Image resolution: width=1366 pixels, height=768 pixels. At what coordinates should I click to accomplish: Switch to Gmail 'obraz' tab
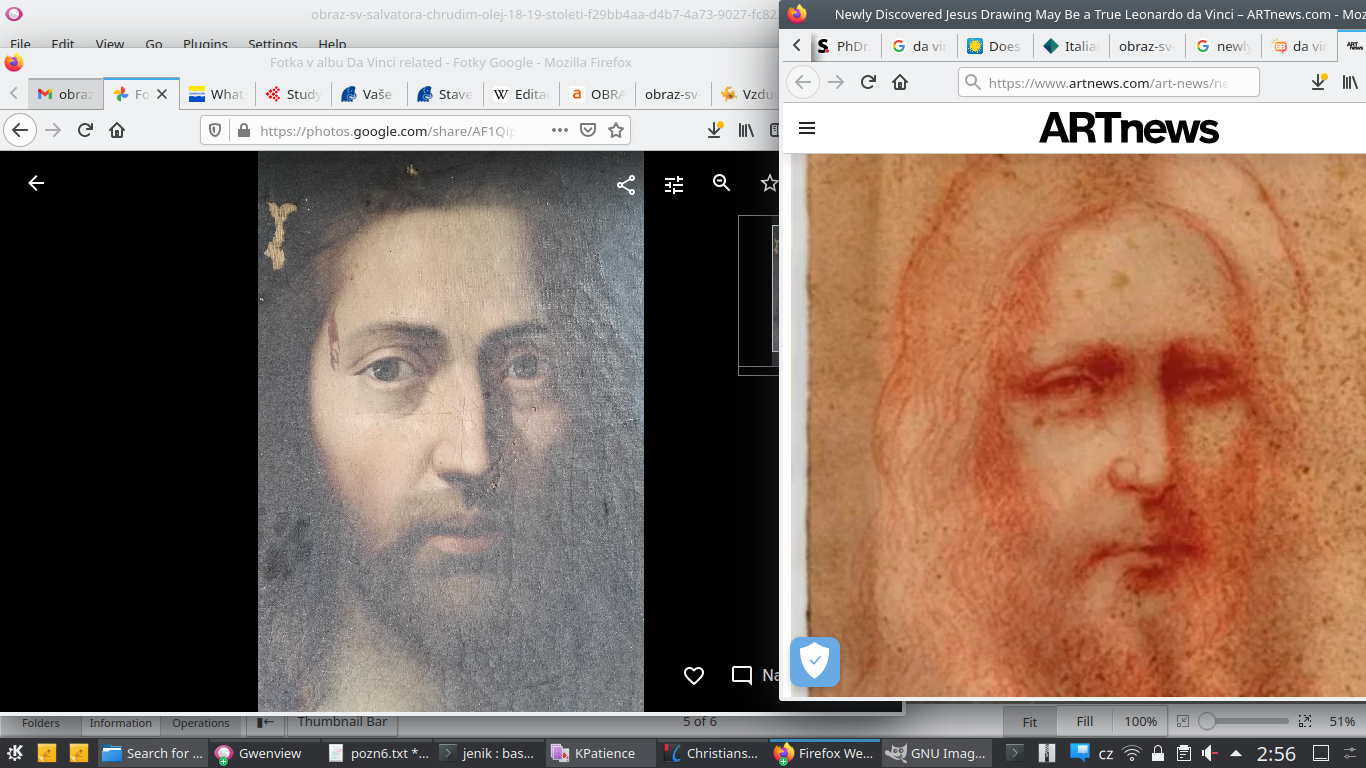pyautogui.click(x=65, y=94)
